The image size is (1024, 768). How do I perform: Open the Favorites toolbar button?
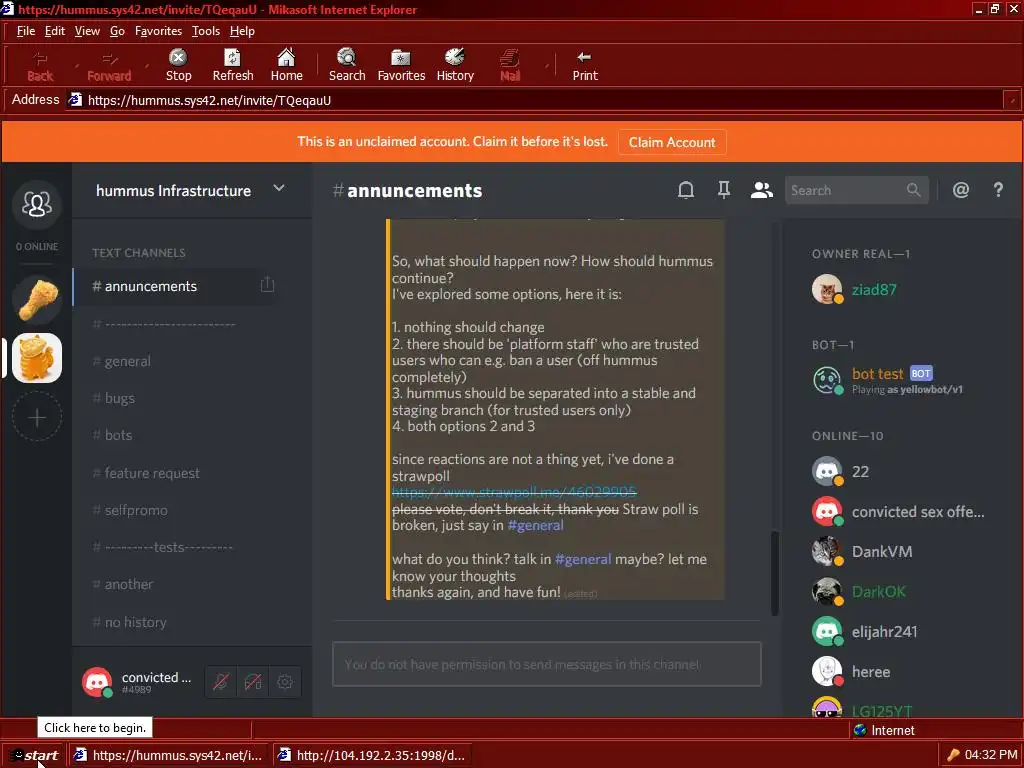pos(401,66)
